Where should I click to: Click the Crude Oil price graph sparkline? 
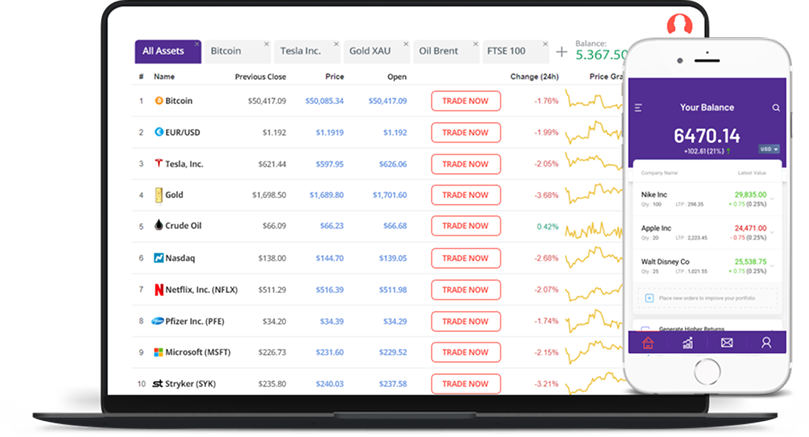(594, 230)
